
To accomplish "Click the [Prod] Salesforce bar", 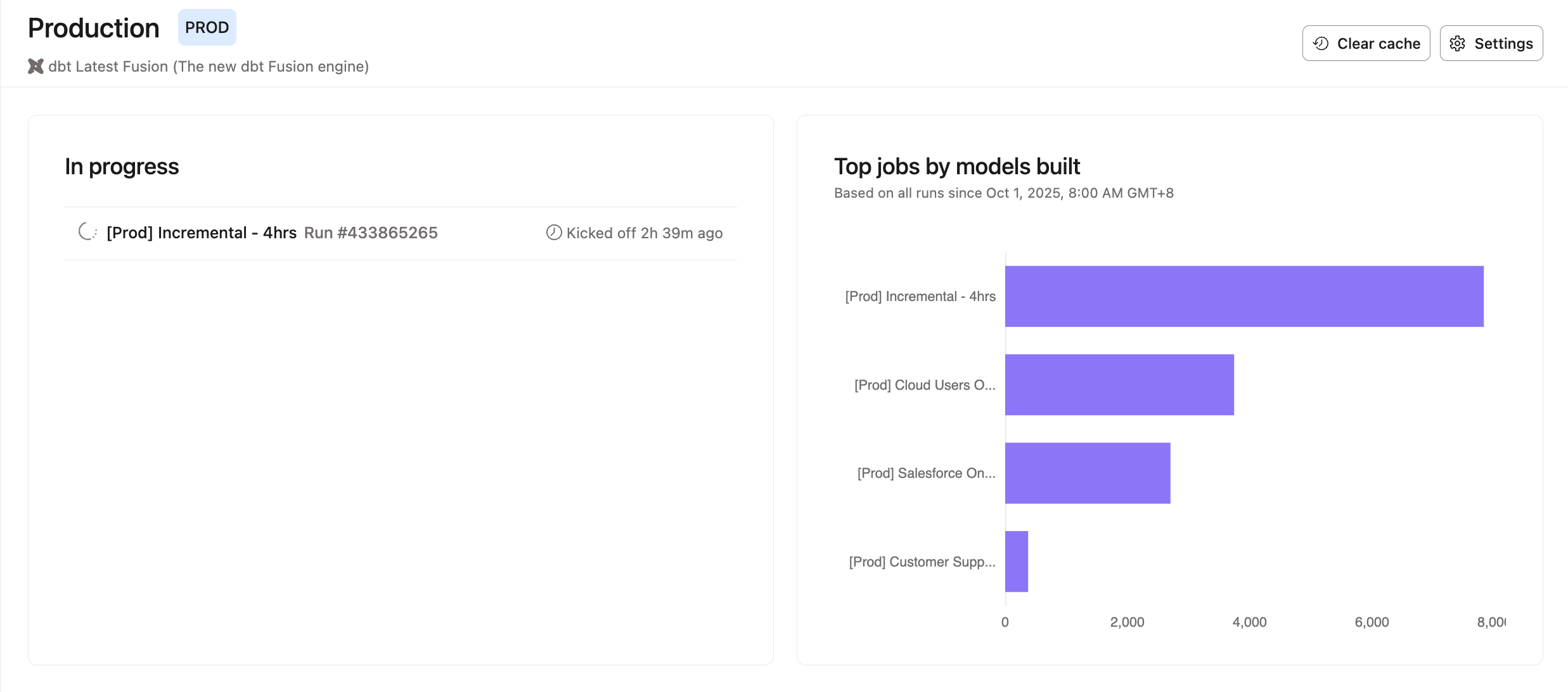I will 1087,473.
